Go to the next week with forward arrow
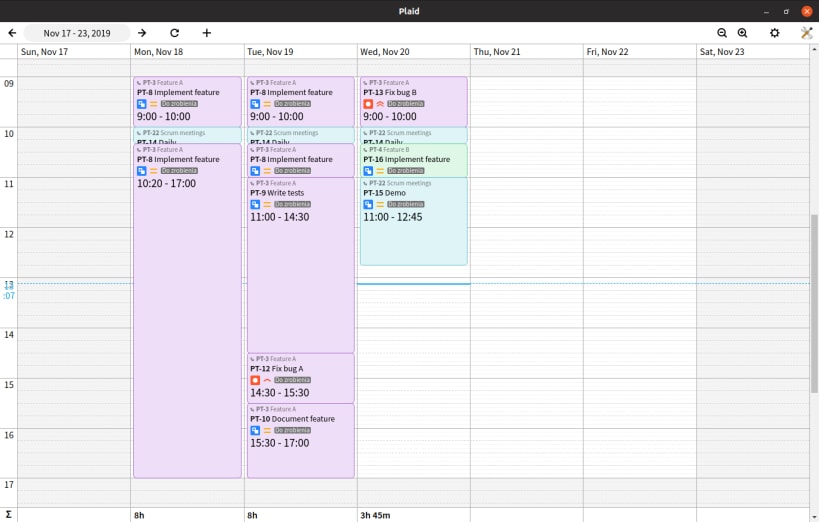 (x=142, y=33)
